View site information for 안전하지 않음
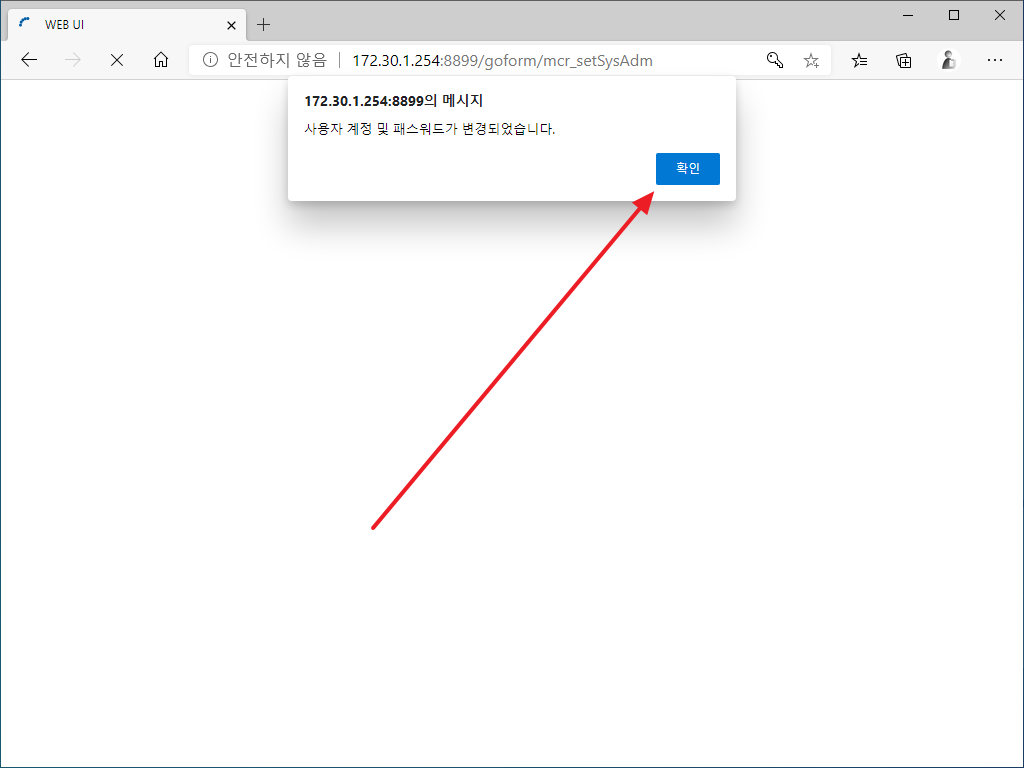The width and height of the screenshot is (1024, 768). tap(210, 61)
